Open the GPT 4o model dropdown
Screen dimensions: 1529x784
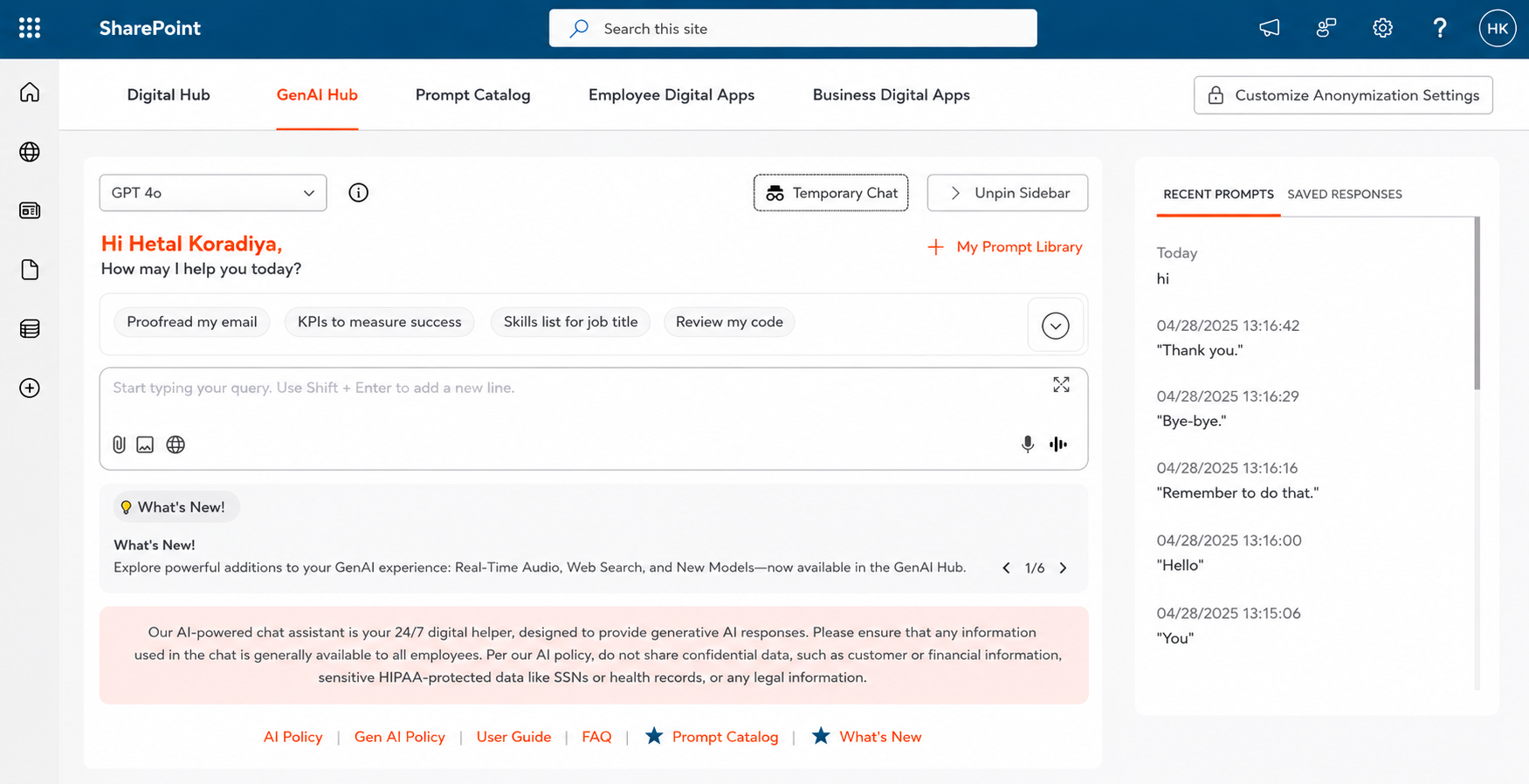coord(213,193)
